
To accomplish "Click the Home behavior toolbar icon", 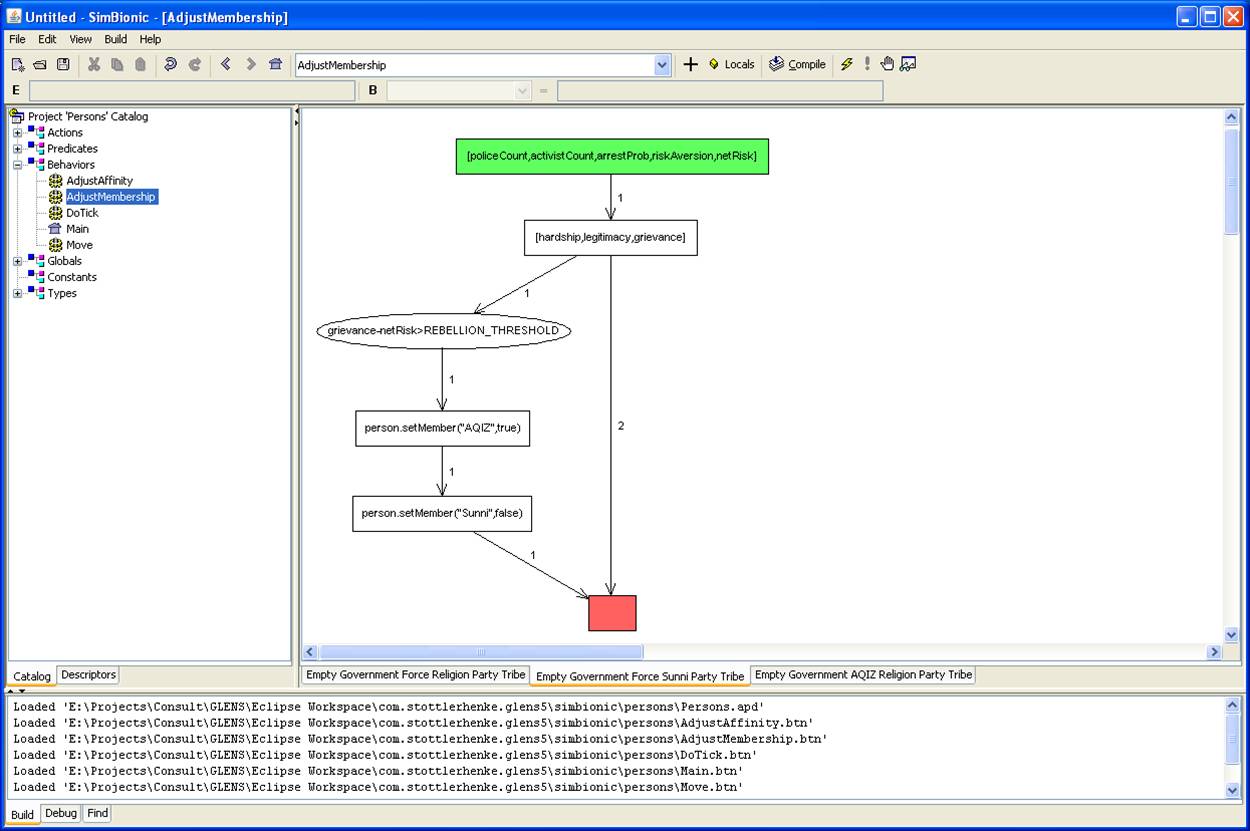I will pos(275,64).
